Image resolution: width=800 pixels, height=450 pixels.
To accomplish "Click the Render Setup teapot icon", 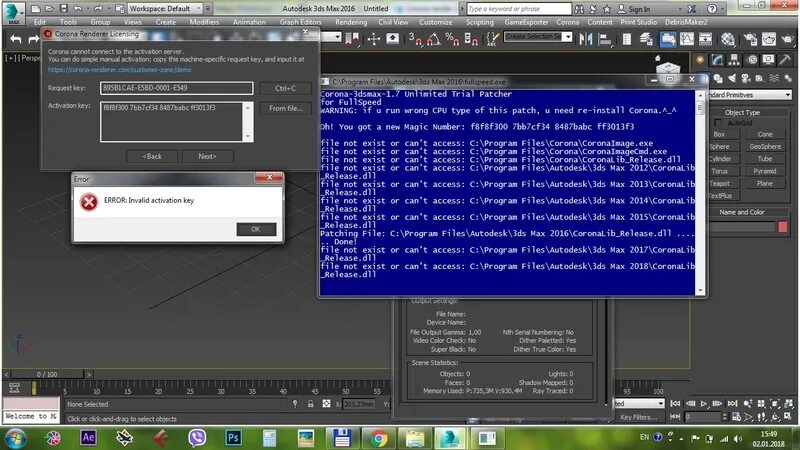I will [750, 39].
